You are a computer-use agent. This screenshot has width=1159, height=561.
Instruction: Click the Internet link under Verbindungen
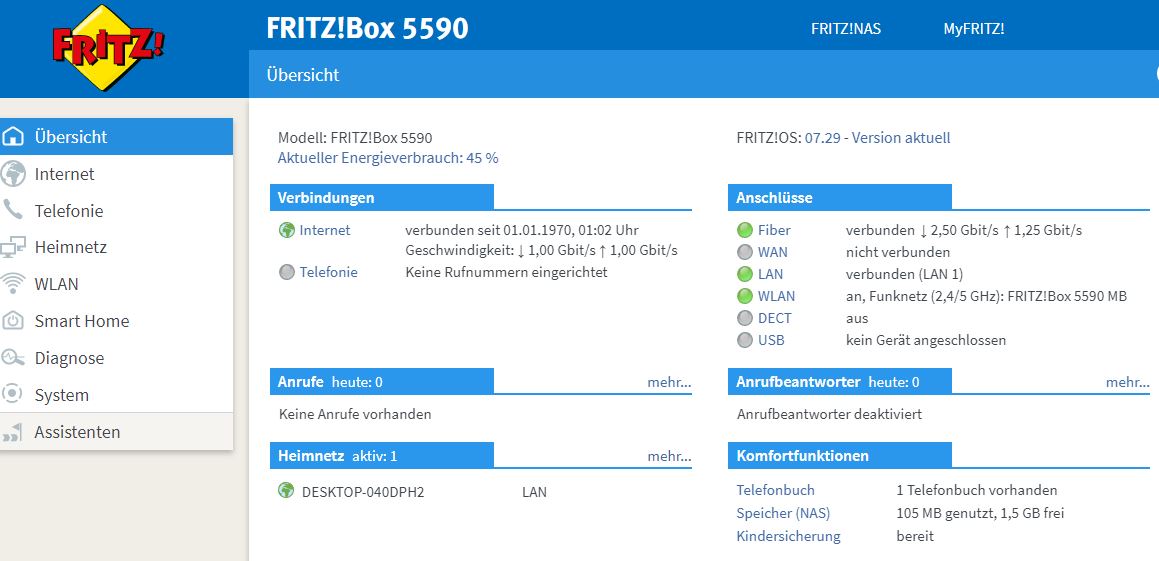[324, 231]
